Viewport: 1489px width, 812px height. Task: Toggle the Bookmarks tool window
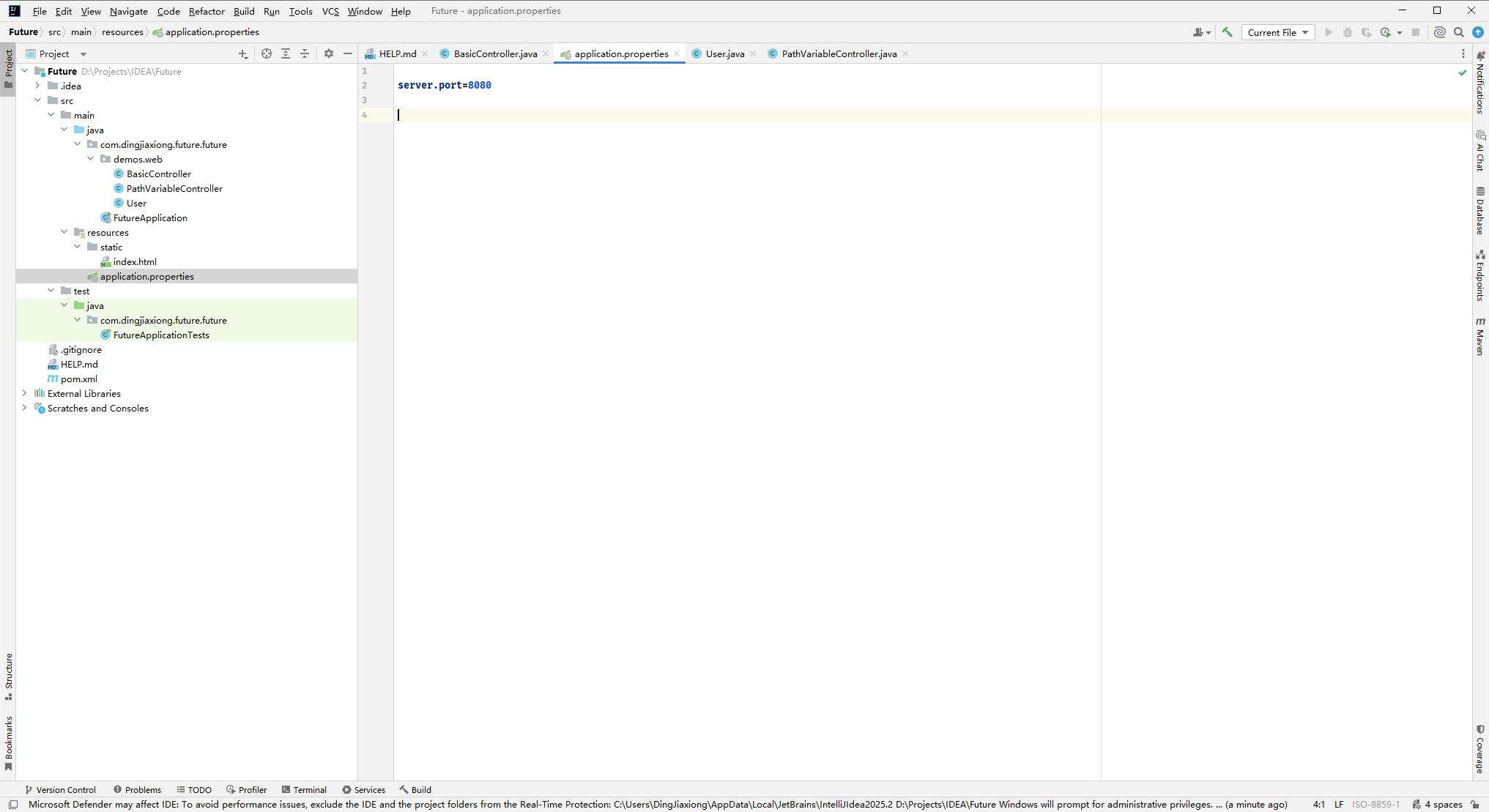click(x=9, y=743)
